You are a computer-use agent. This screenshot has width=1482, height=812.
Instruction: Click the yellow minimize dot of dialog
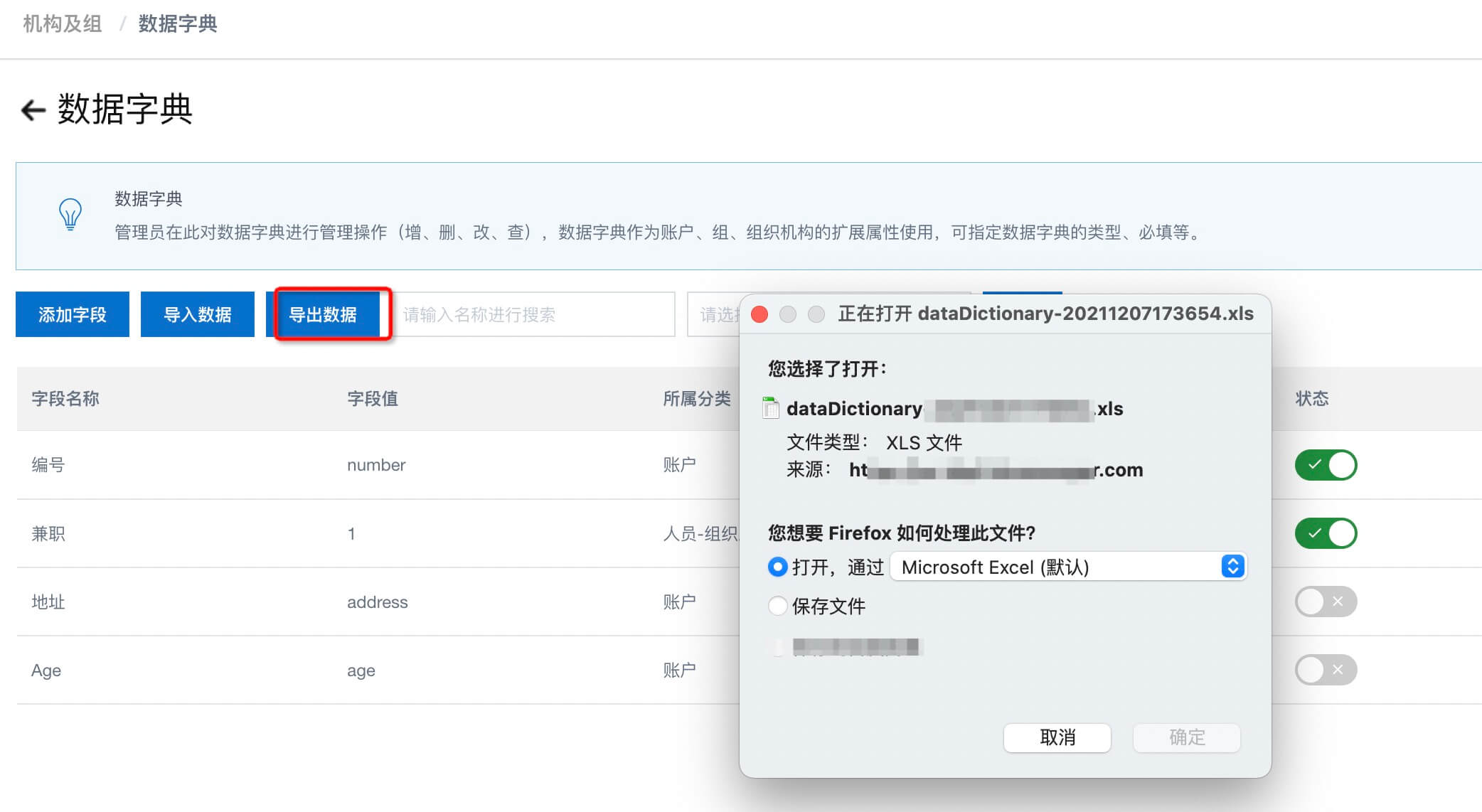pos(788,314)
